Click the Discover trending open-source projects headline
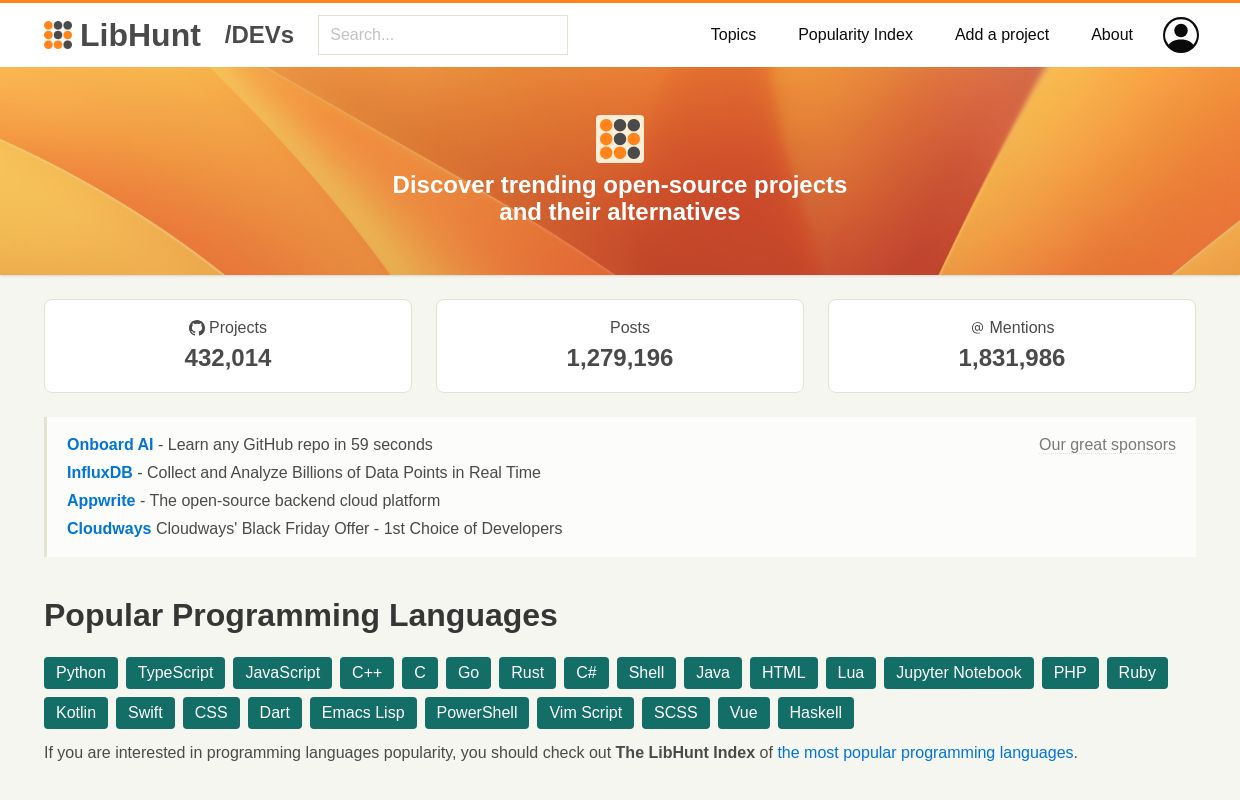Image resolution: width=1240 pixels, height=800 pixels. point(620,198)
